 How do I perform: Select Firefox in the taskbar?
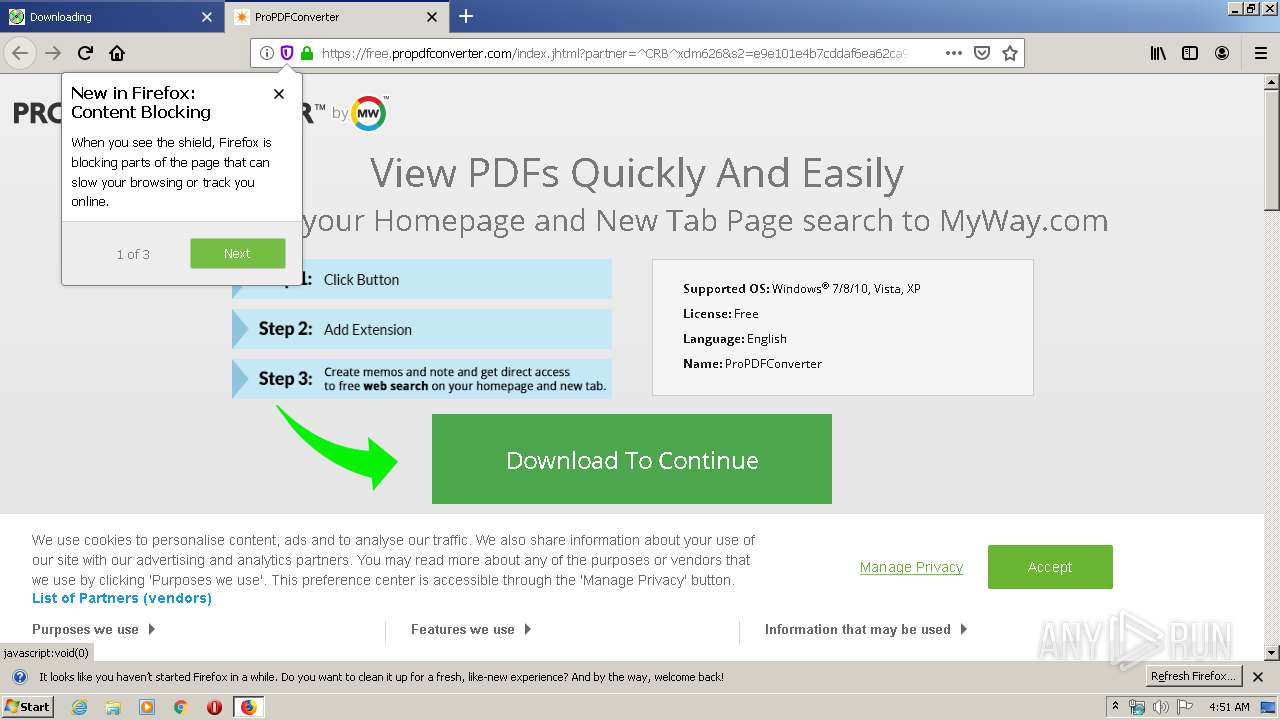click(248, 707)
